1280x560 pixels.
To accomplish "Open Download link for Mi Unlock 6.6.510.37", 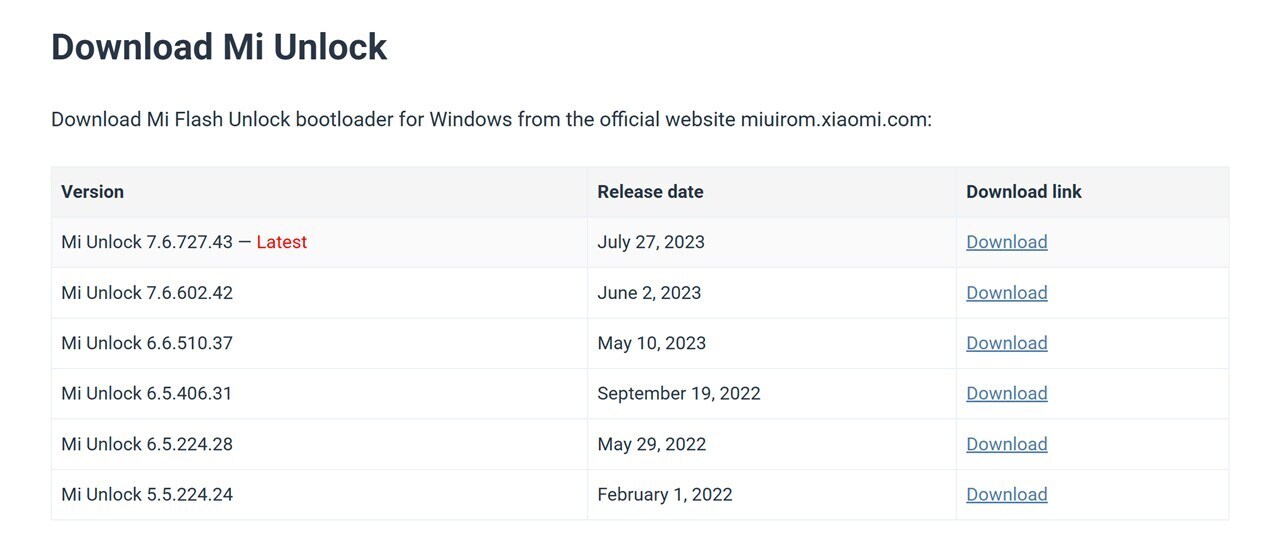I will [x=1006, y=343].
